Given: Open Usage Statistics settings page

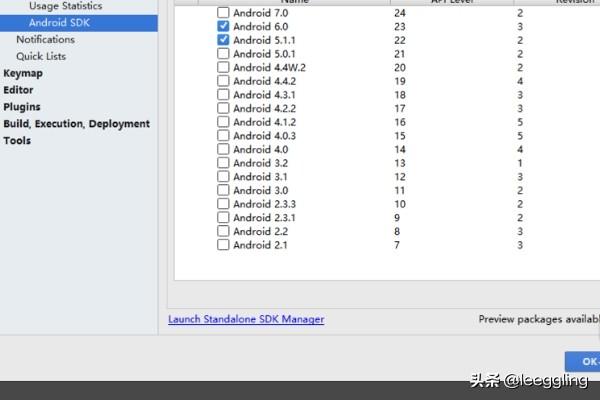Looking at the screenshot, I should [x=65, y=6].
